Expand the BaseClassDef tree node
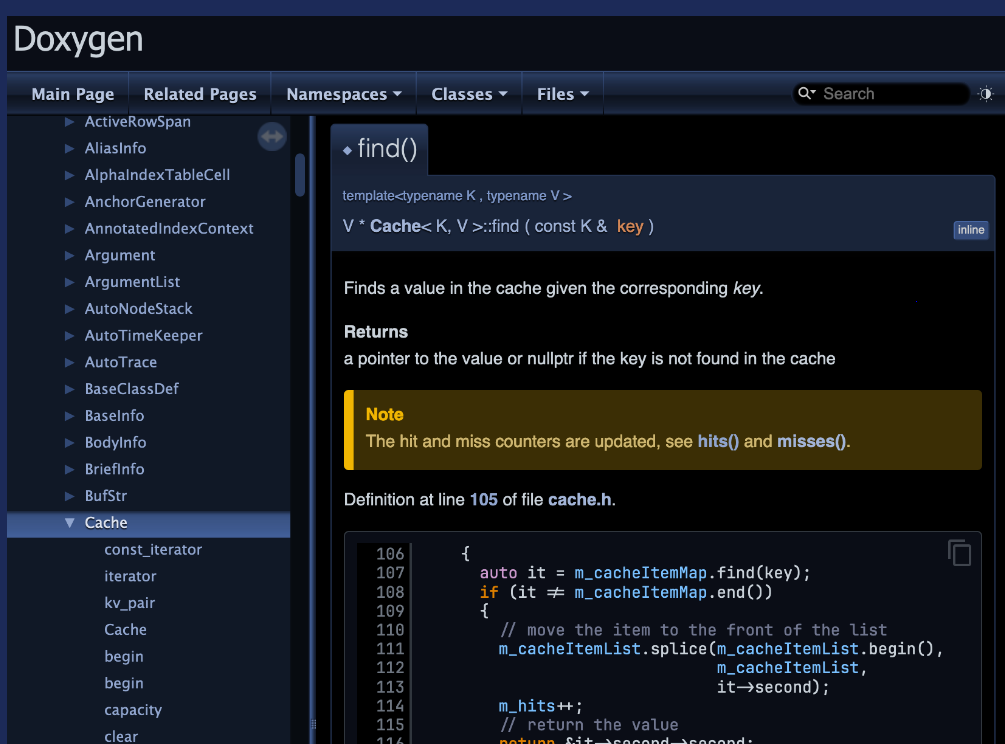Image resolution: width=1005 pixels, height=744 pixels. pos(69,389)
